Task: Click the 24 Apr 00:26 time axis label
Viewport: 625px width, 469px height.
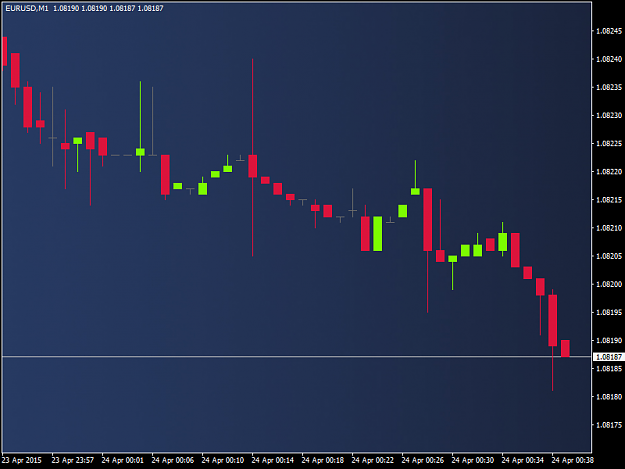Action: pyautogui.click(x=423, y=460)
